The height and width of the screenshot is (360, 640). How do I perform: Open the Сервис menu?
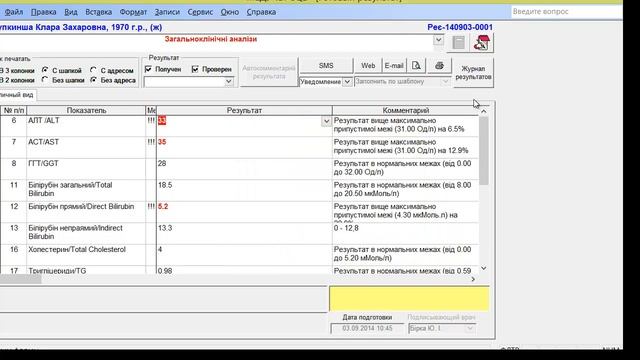pyautogui.click(x=200, y=12)
